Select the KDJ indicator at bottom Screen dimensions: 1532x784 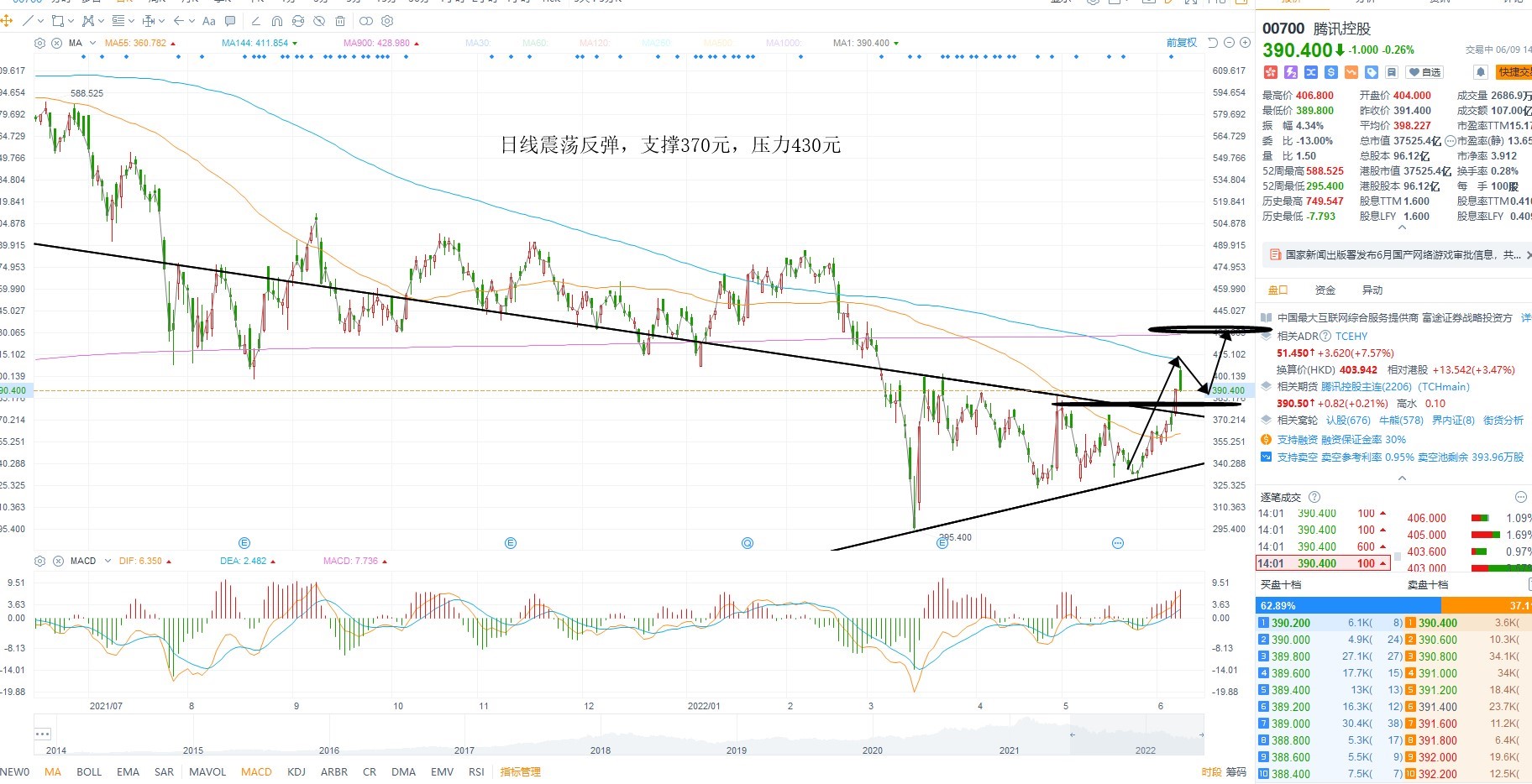tap(296, 771)
